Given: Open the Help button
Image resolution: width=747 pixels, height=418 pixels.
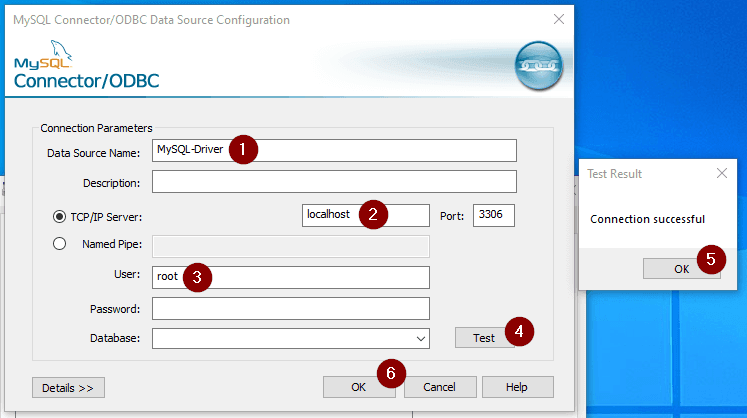Looking at the screenshot, I should pyautogui.click(x=517, y=387).
